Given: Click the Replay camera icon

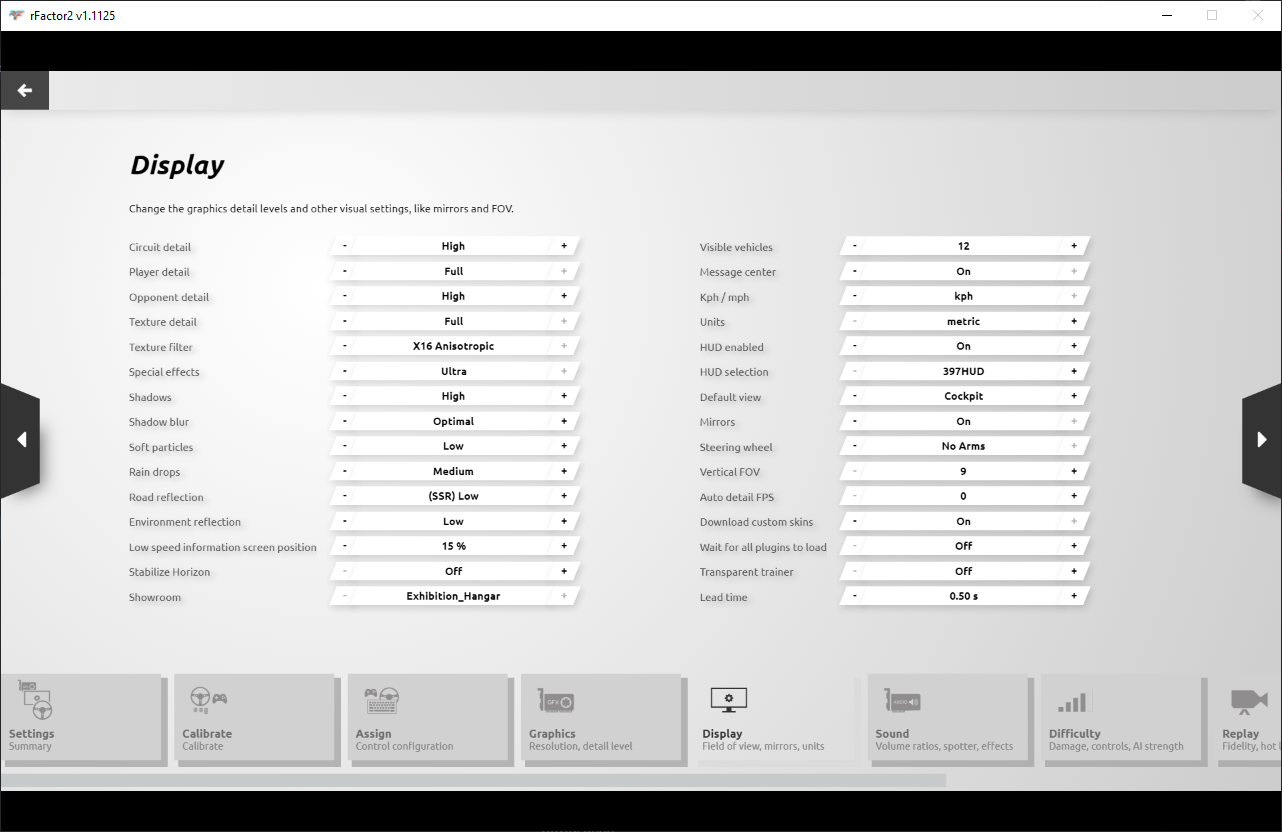Looking at the screenshot, I should (x=1249, y=702).
